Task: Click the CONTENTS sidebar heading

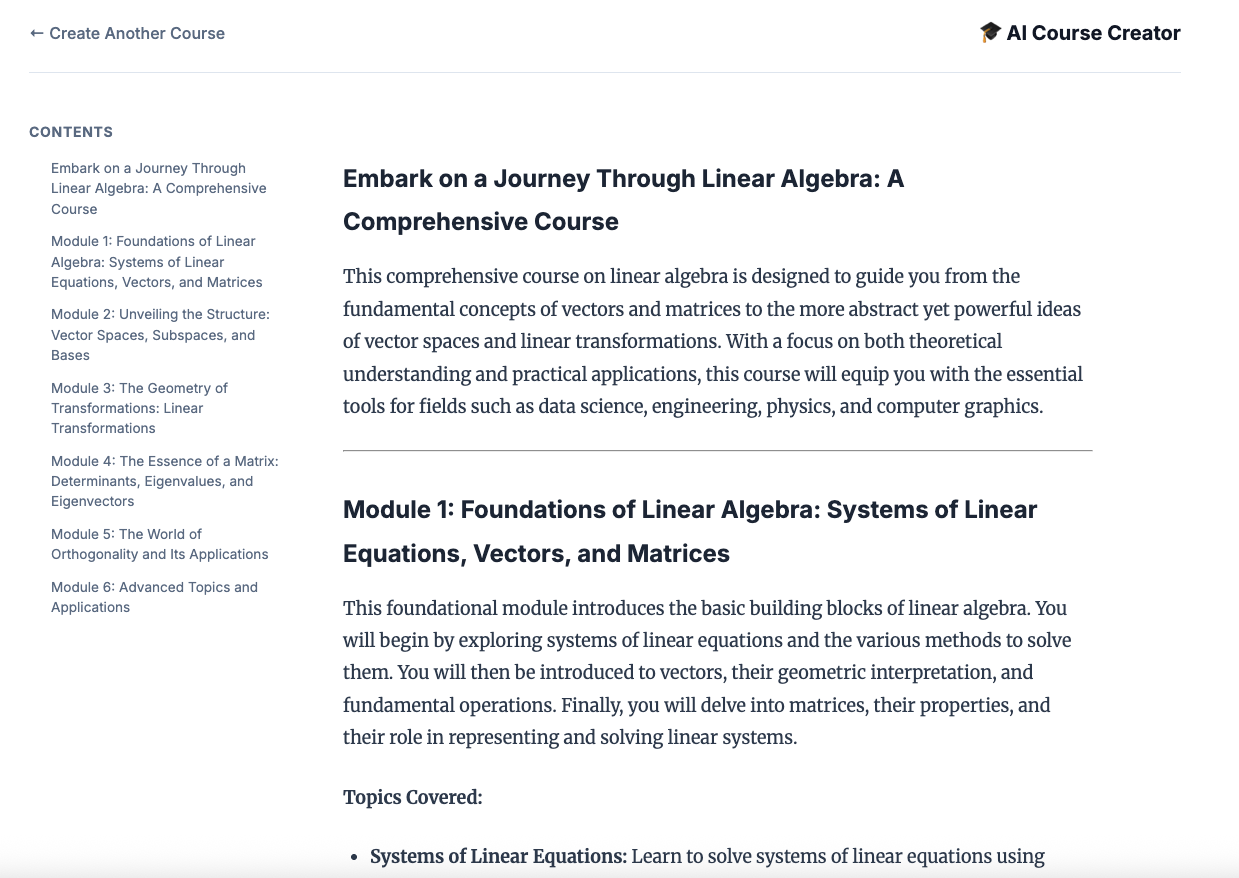Action: point(71,132)
